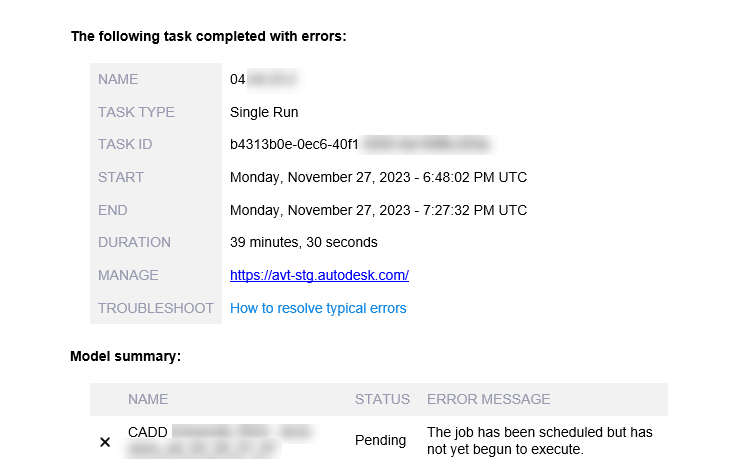Screen dimensions: 743x473
Task: Click the task completed with errors heading
Action: click(x=209, y=36)
